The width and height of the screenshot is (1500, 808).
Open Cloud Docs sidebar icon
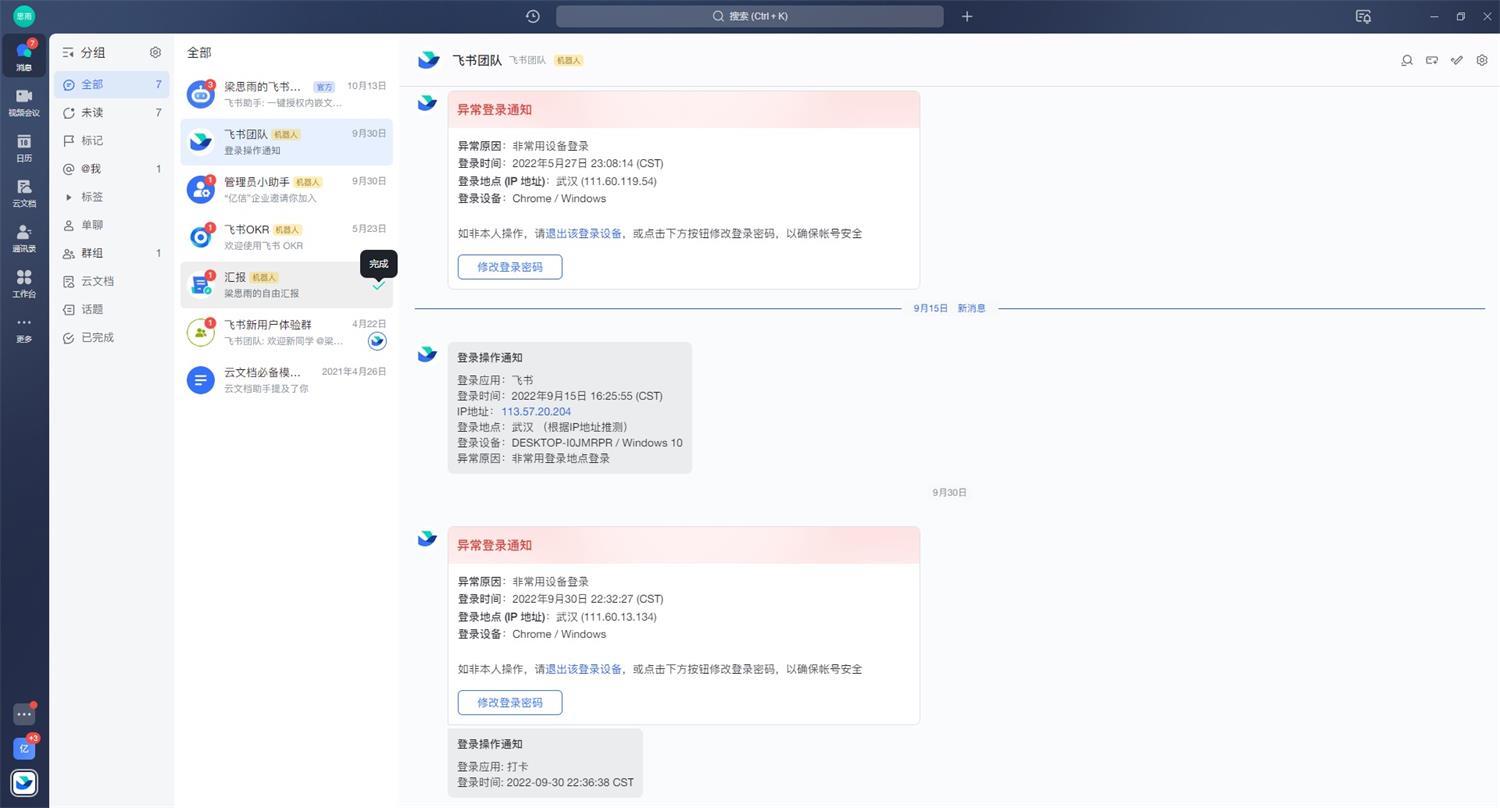(x=24, y=193)
